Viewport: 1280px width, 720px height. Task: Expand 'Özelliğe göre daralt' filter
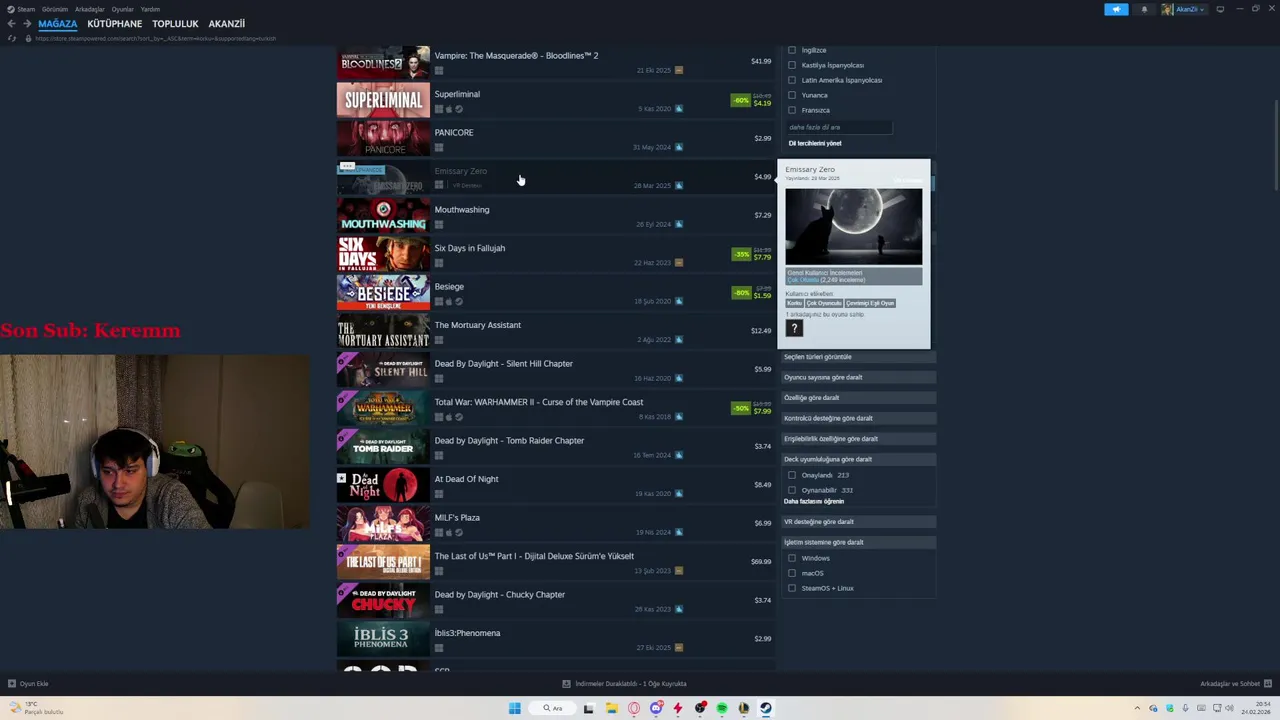858,398
